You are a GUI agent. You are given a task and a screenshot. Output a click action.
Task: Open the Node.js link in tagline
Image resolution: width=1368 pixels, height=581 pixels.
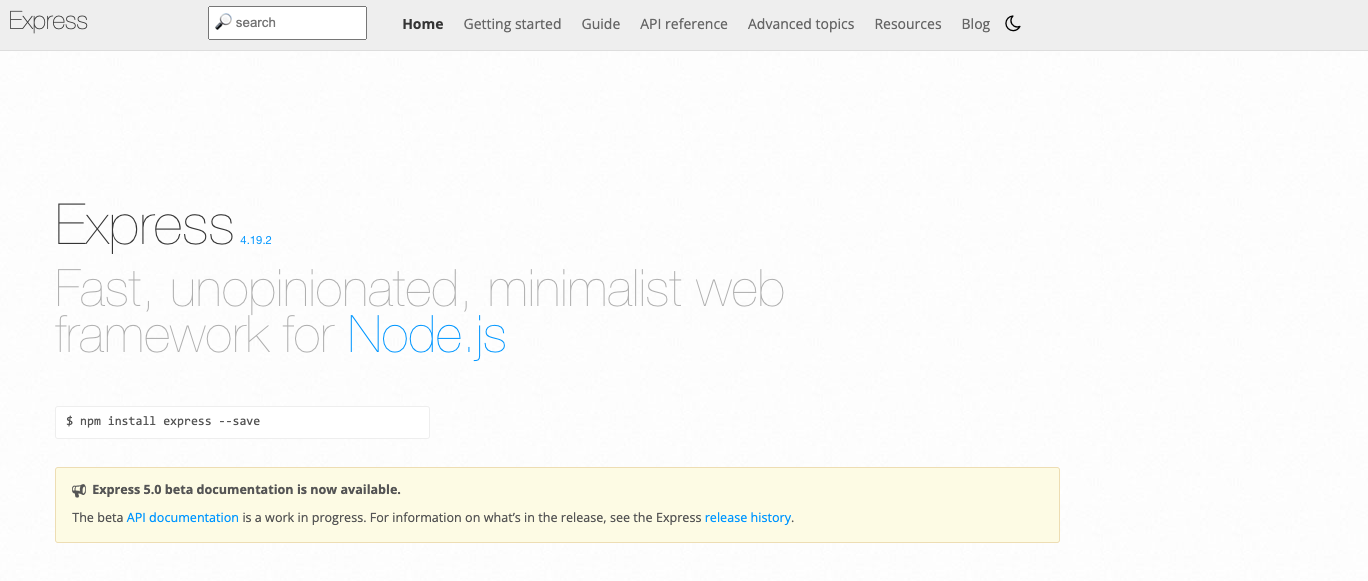tap(427, 335)
